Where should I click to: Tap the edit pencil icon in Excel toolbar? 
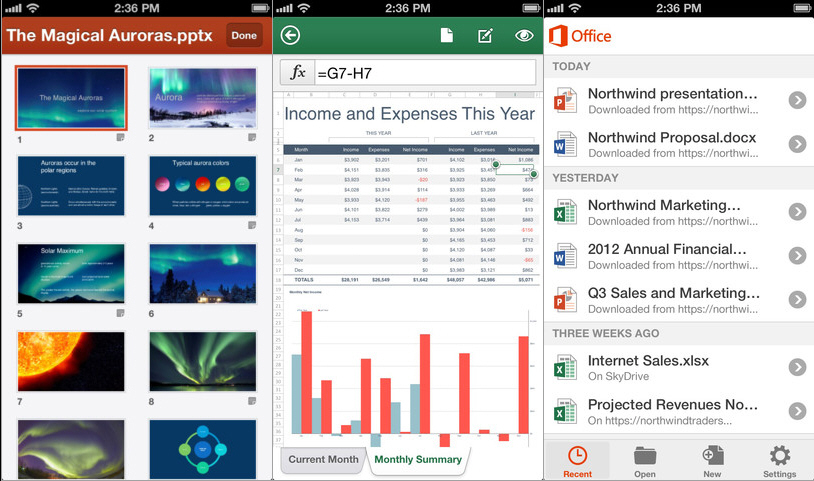[485, 35]
